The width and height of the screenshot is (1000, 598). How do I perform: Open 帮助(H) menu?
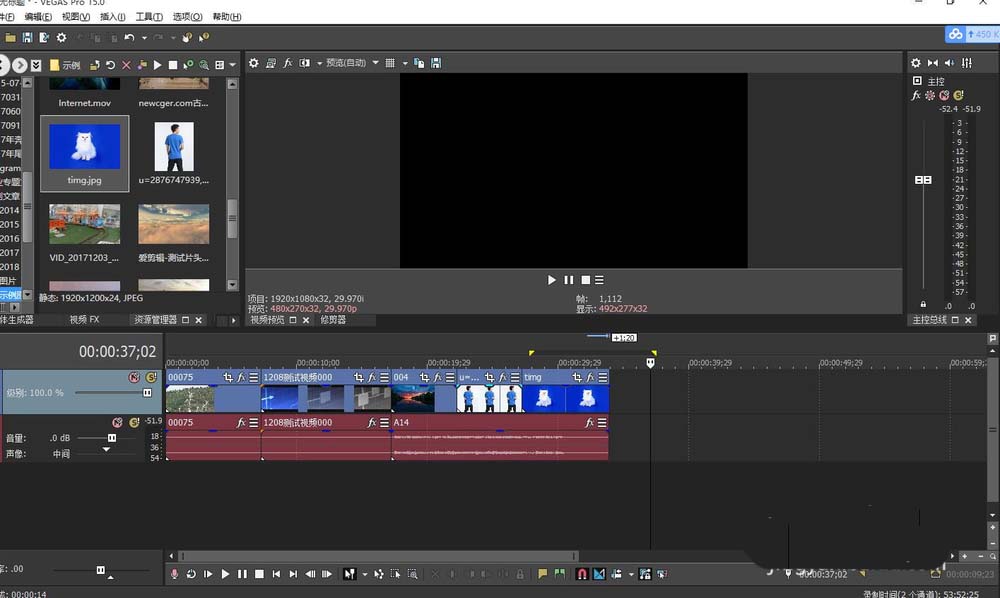point(227,17)
